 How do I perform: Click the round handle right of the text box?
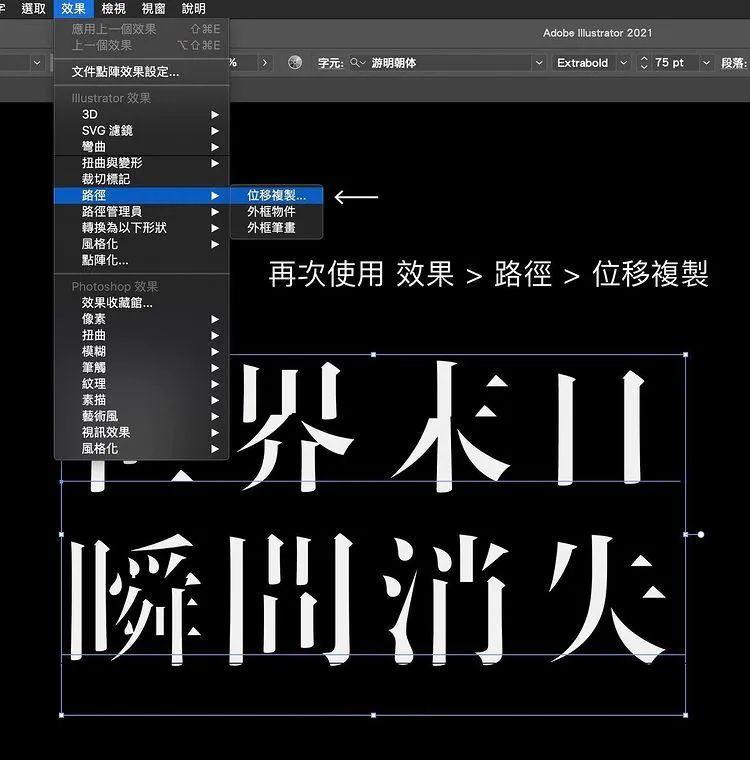tap(701, 534)
